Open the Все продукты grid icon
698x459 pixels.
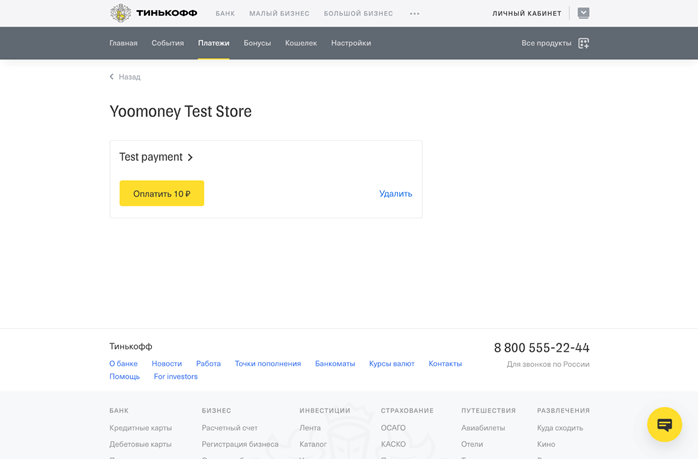click(584, 43)
